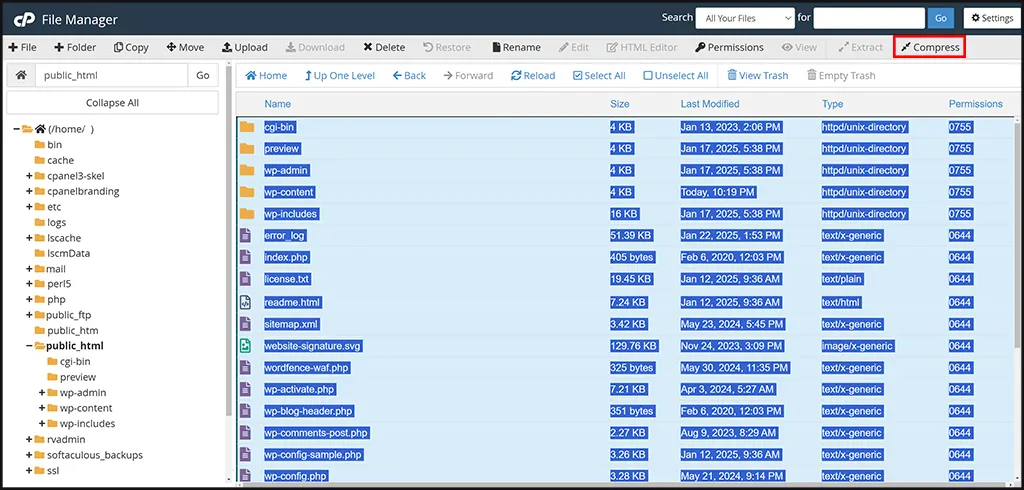Click the HTML Editor toolbar button

pos(642,47)
